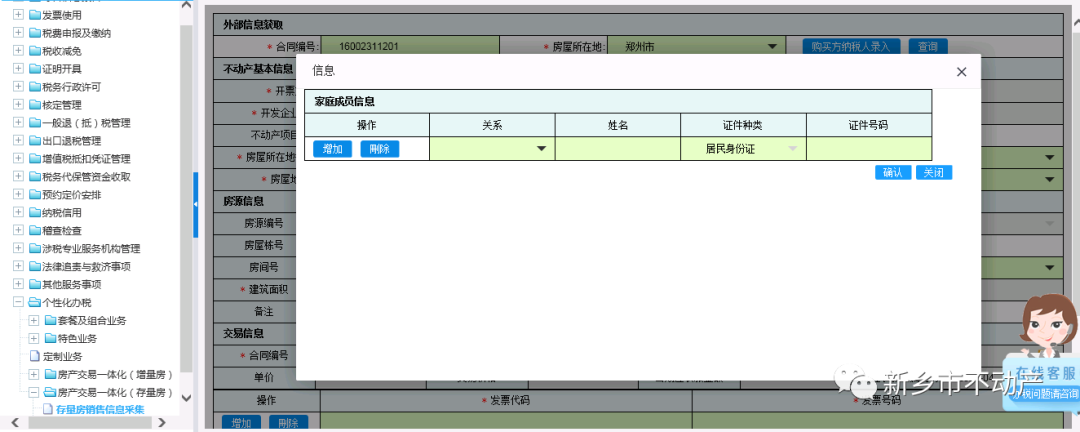1080x432 pixels.
Task: Select 存量房销售信息采集 tree item
Action: 100,409
